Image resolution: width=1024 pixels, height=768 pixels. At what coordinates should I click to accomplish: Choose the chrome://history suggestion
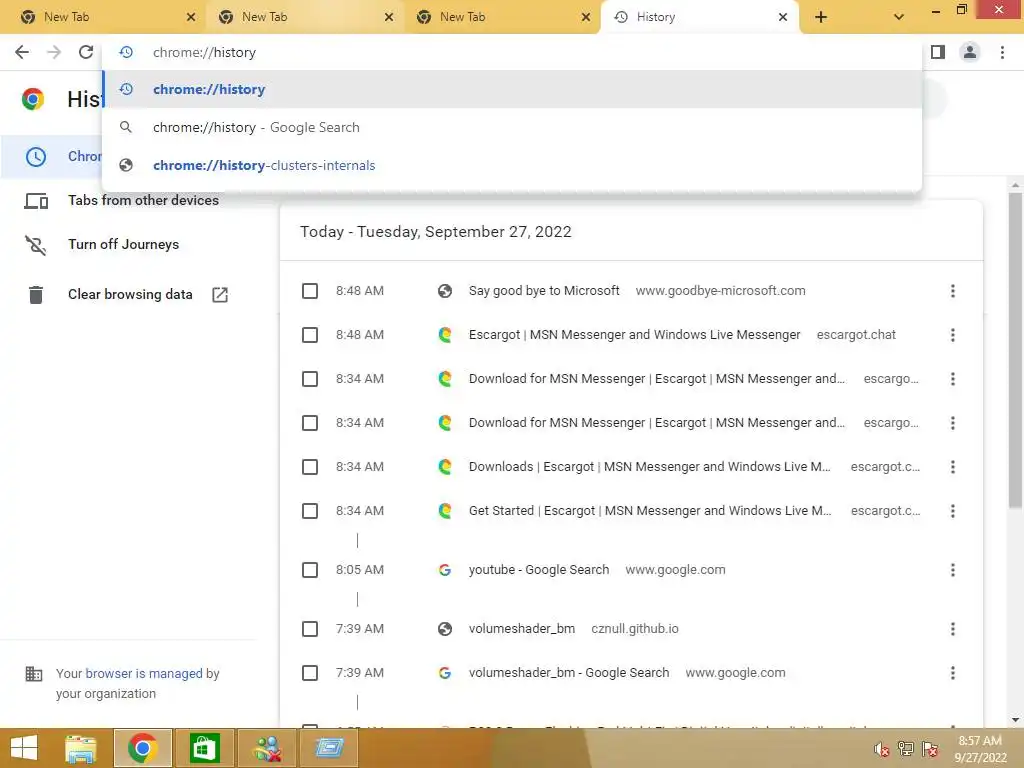tap(513, 89)
